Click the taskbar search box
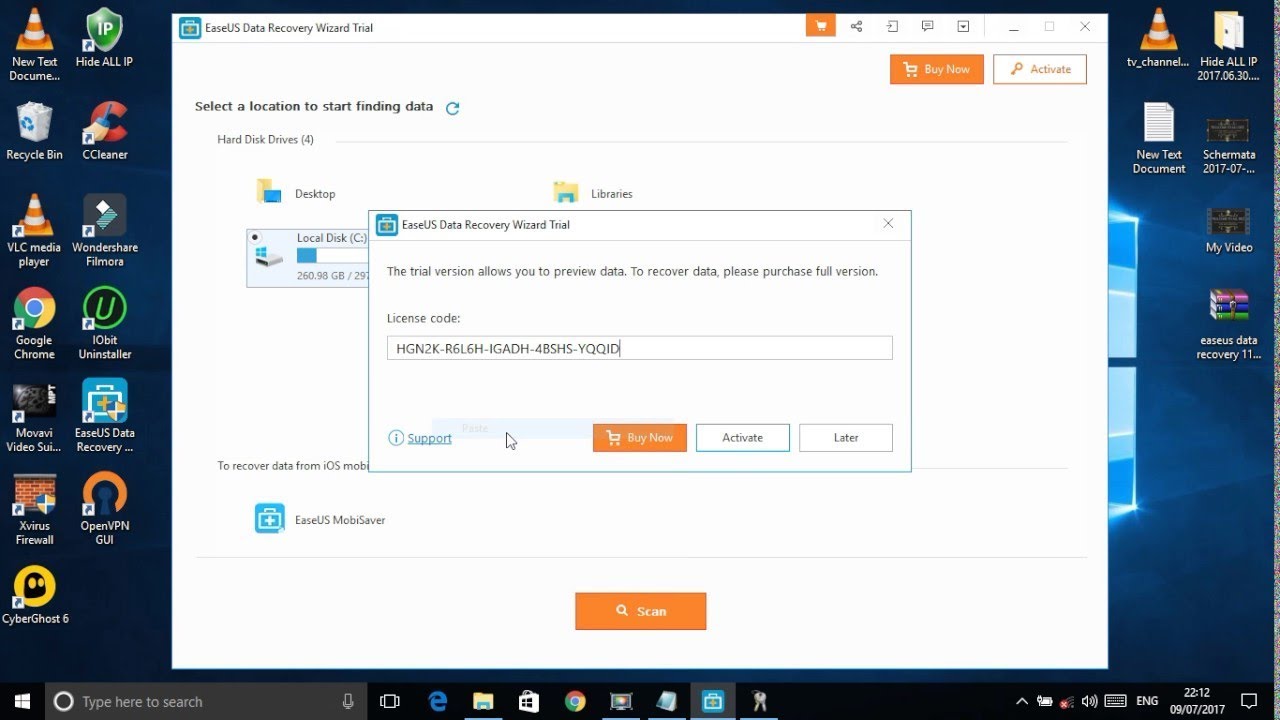The image size is (1280, 720). [205, 701]
